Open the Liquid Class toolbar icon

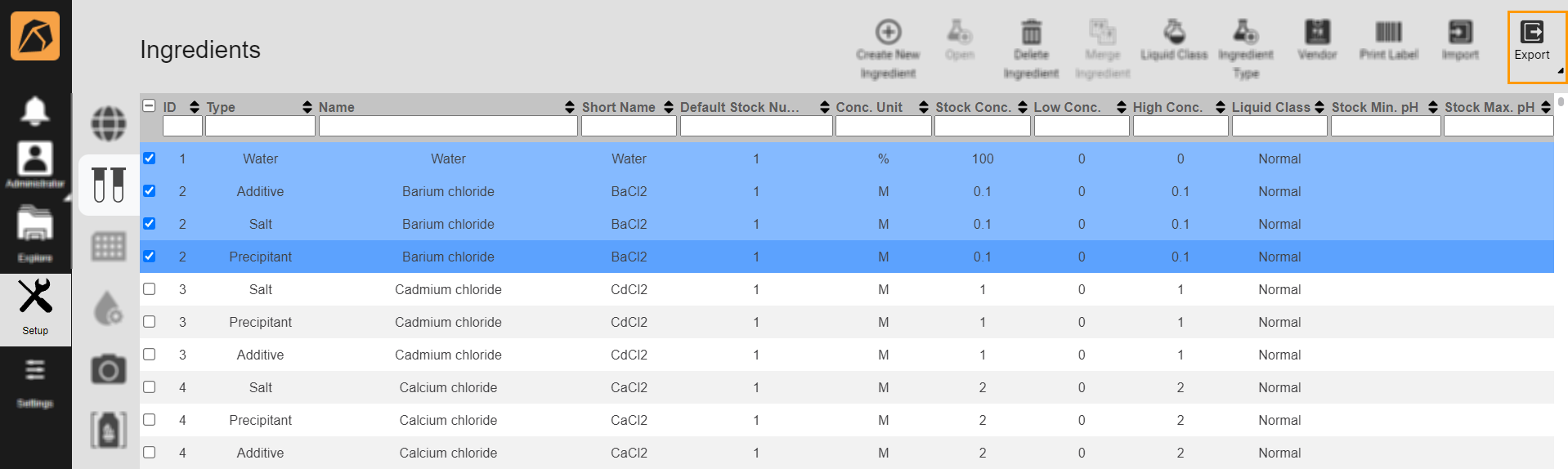[x=1174, y=33]
